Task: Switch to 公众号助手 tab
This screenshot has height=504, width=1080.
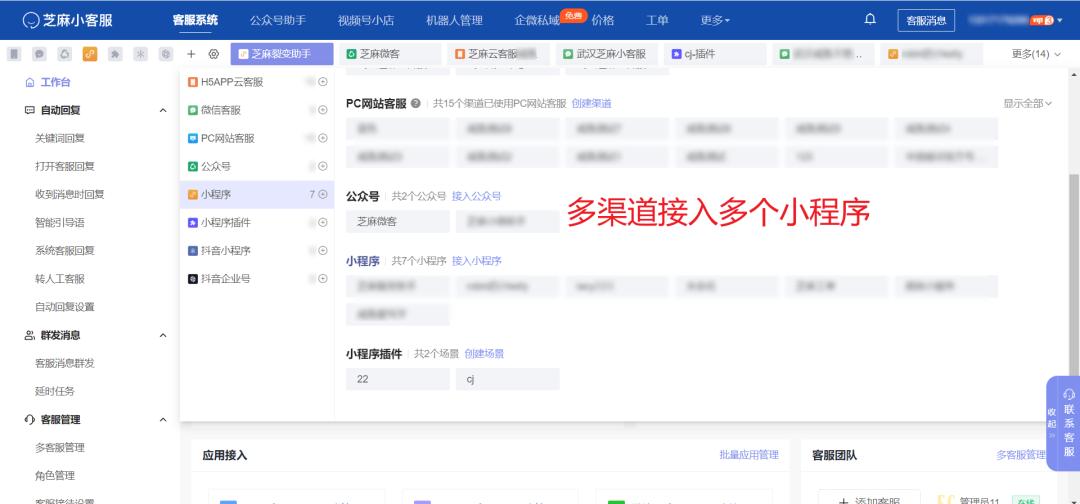Action: [x=278, y=20]
